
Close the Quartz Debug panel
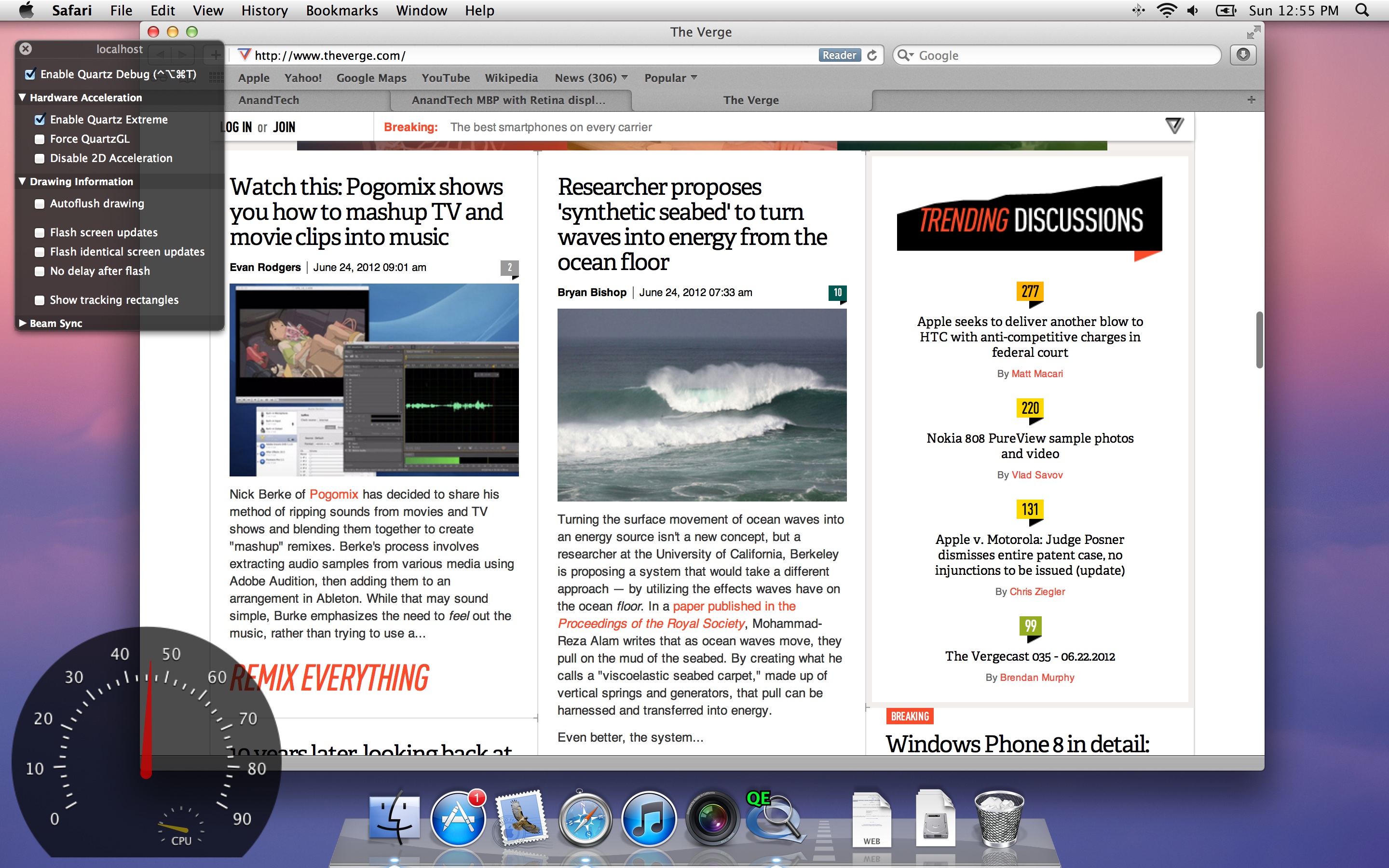(x=25, y=49)
